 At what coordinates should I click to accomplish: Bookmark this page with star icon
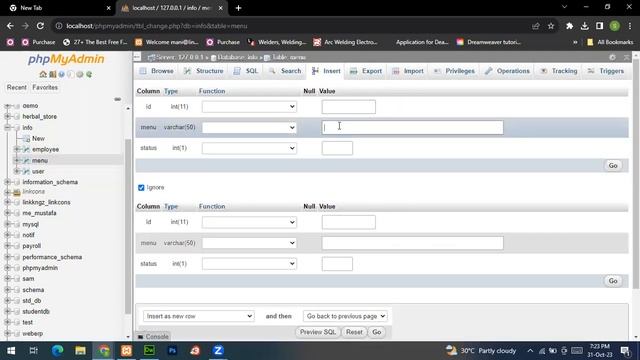click(x=551, y=26)
